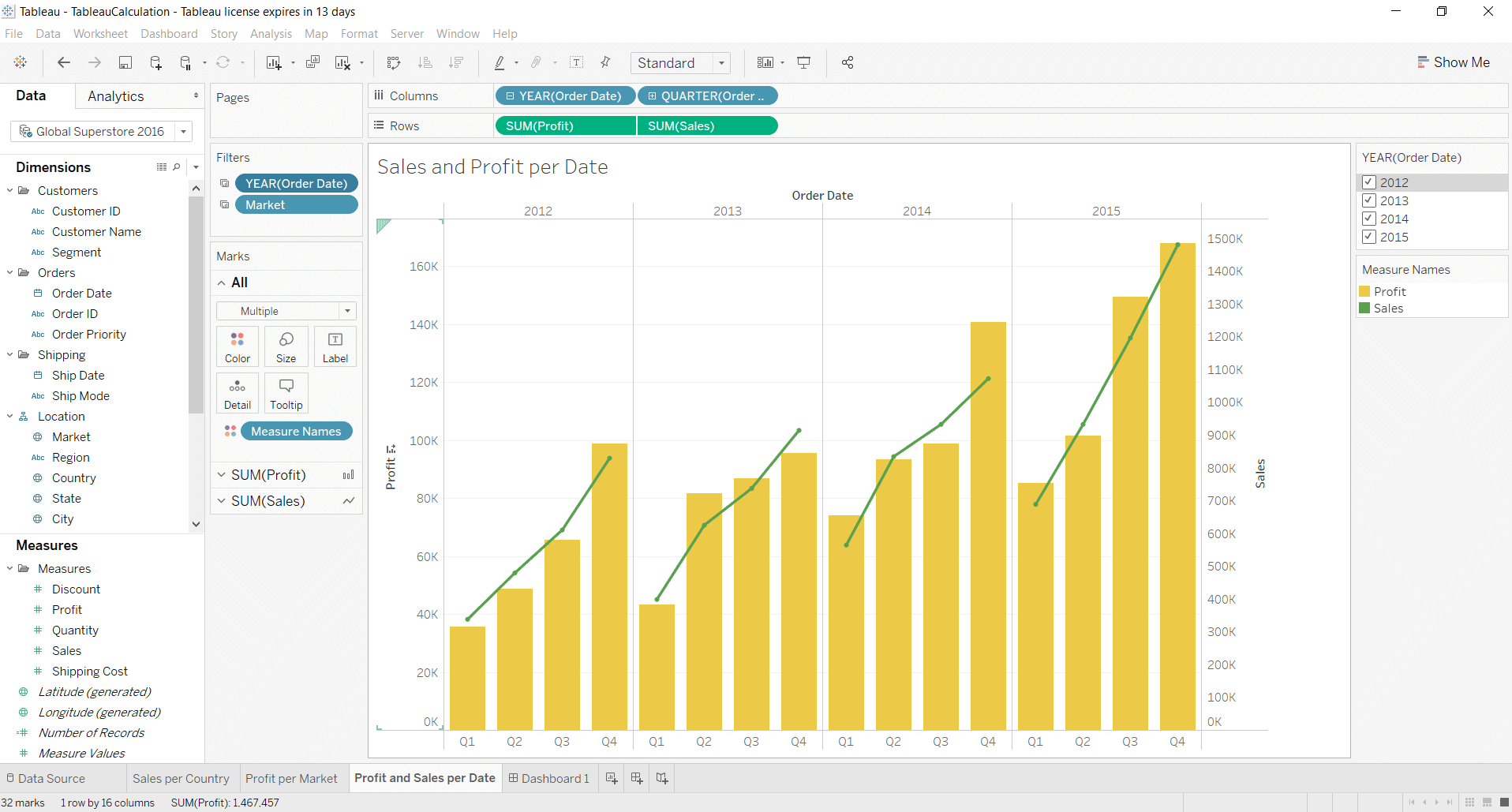Click the Sort Descending icon

[455, 62]
